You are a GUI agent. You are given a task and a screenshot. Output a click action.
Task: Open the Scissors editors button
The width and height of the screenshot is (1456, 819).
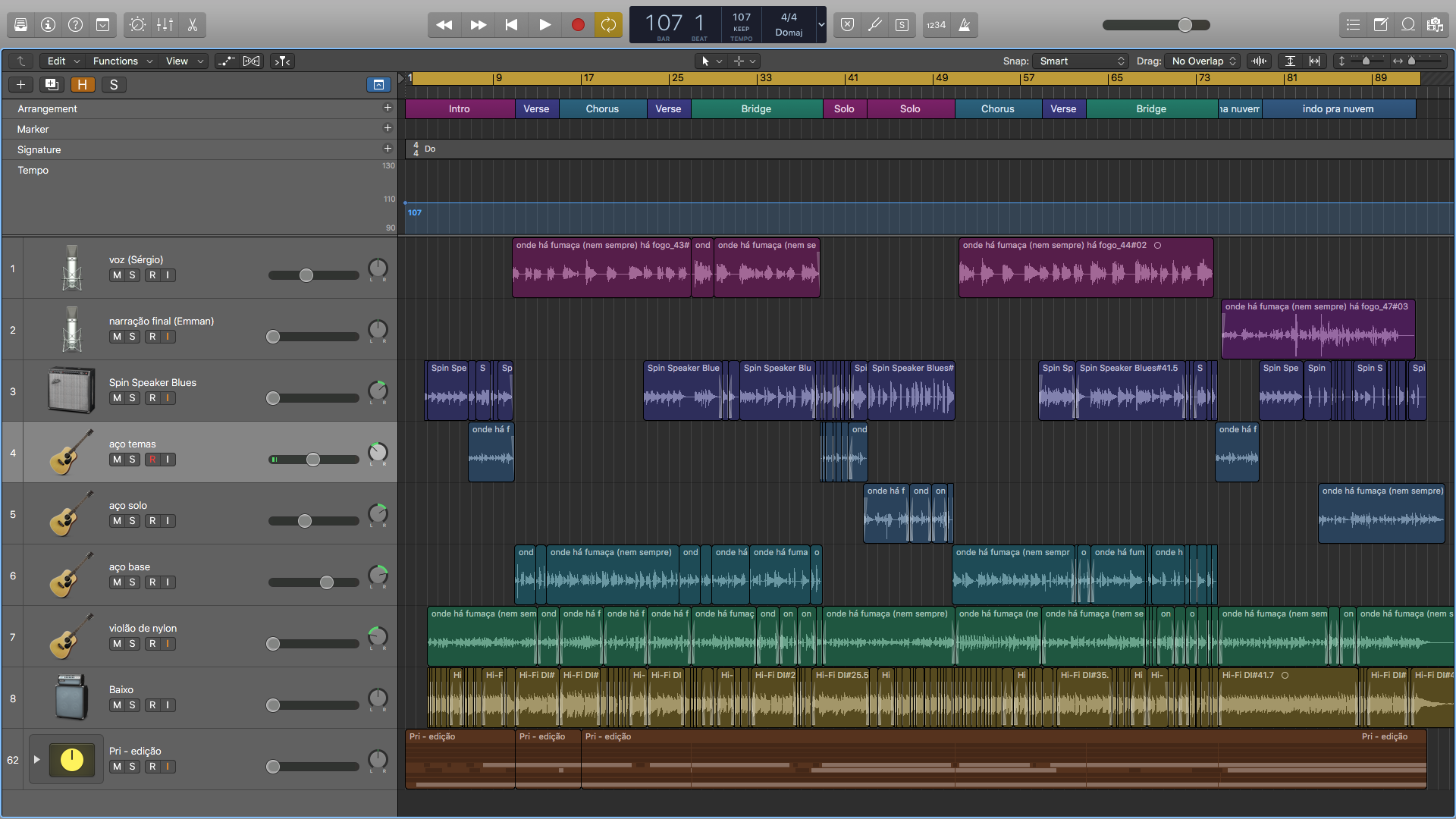(193, 25)
